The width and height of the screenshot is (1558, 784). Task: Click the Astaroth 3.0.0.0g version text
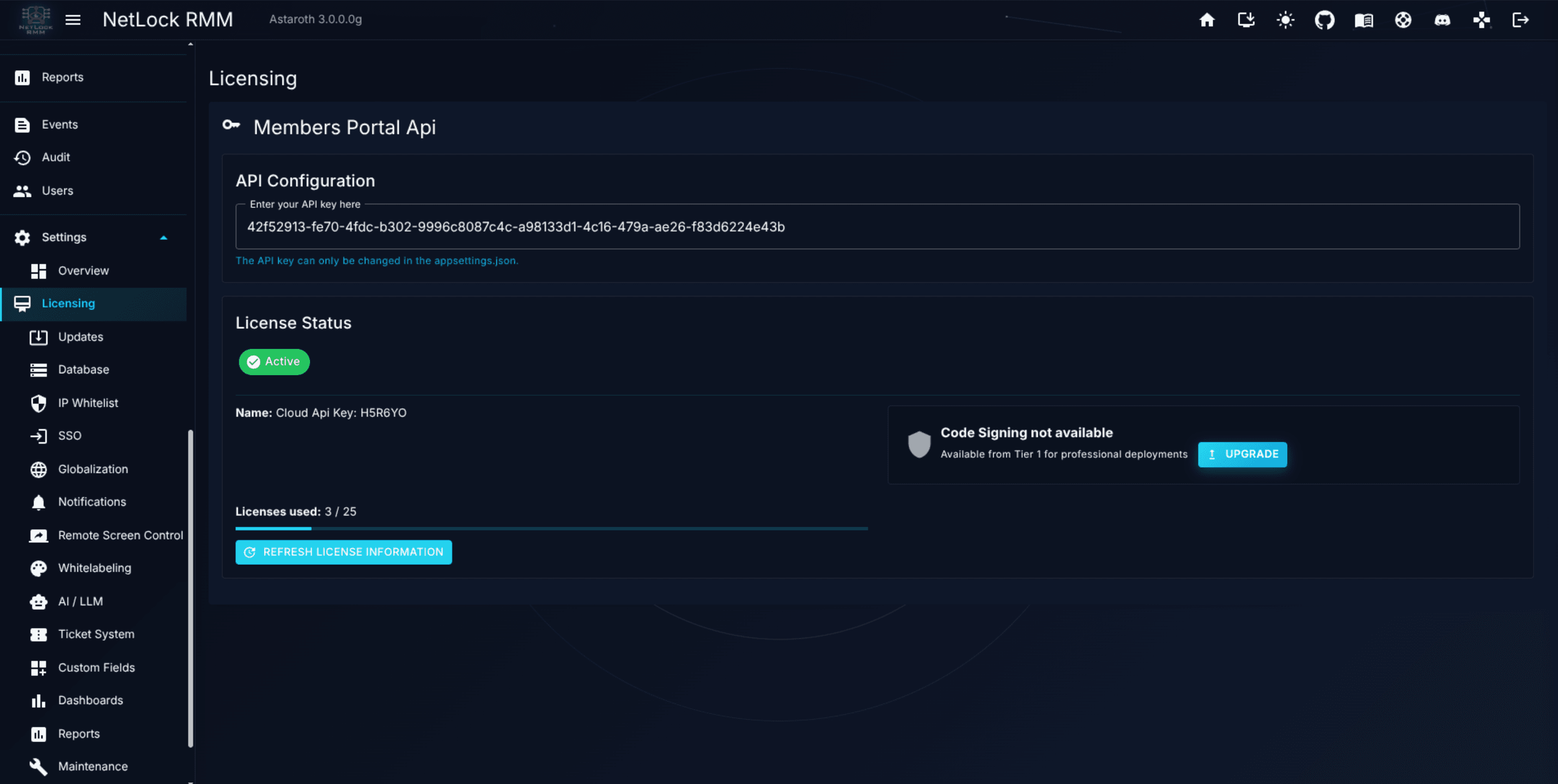[316, 20]
